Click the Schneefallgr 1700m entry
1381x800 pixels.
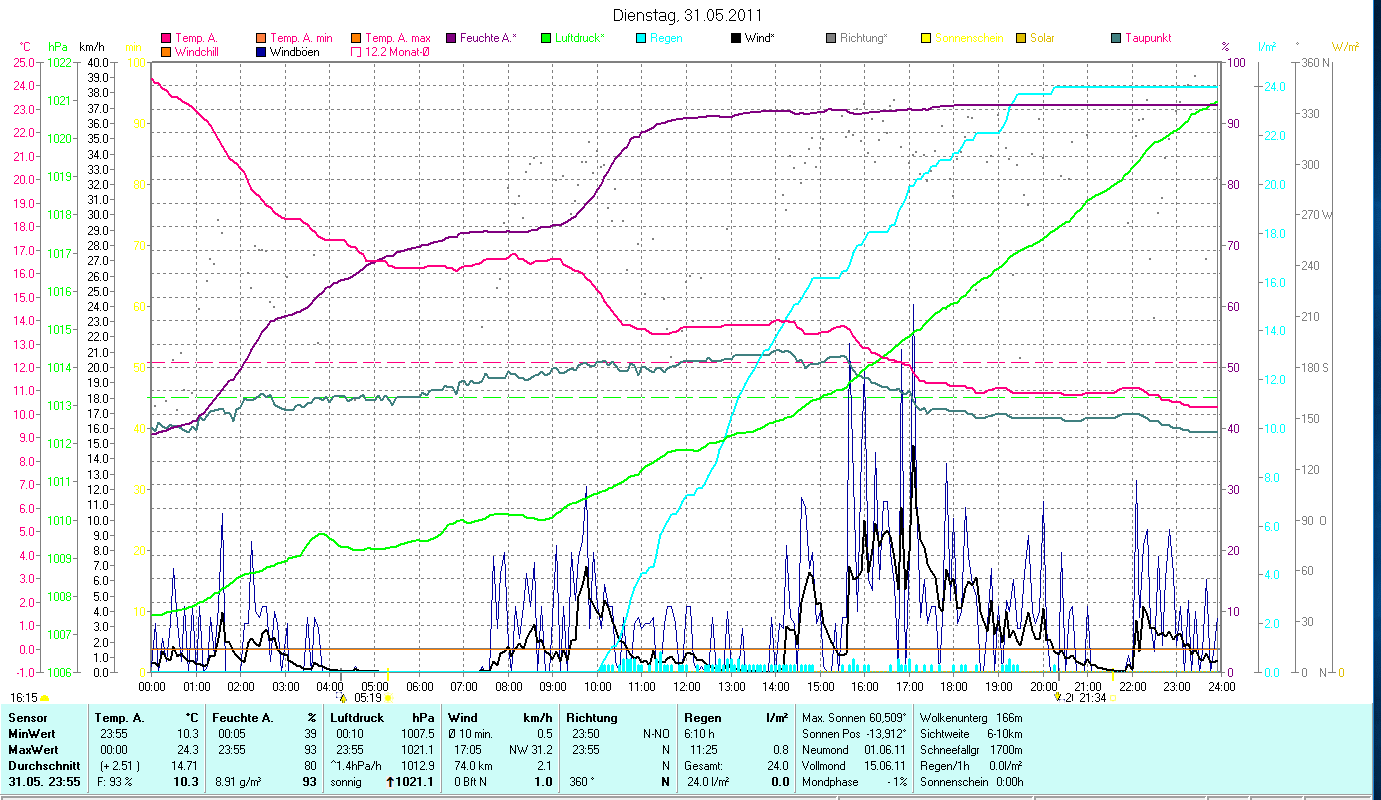pyautogui.click(x=971, y=749)
